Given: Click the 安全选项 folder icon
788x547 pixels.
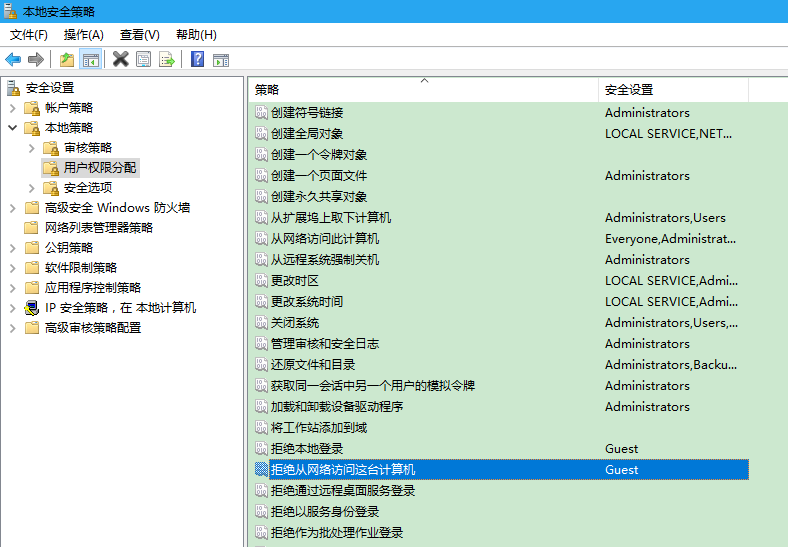Looking at the screenshot, I should 51,188.
